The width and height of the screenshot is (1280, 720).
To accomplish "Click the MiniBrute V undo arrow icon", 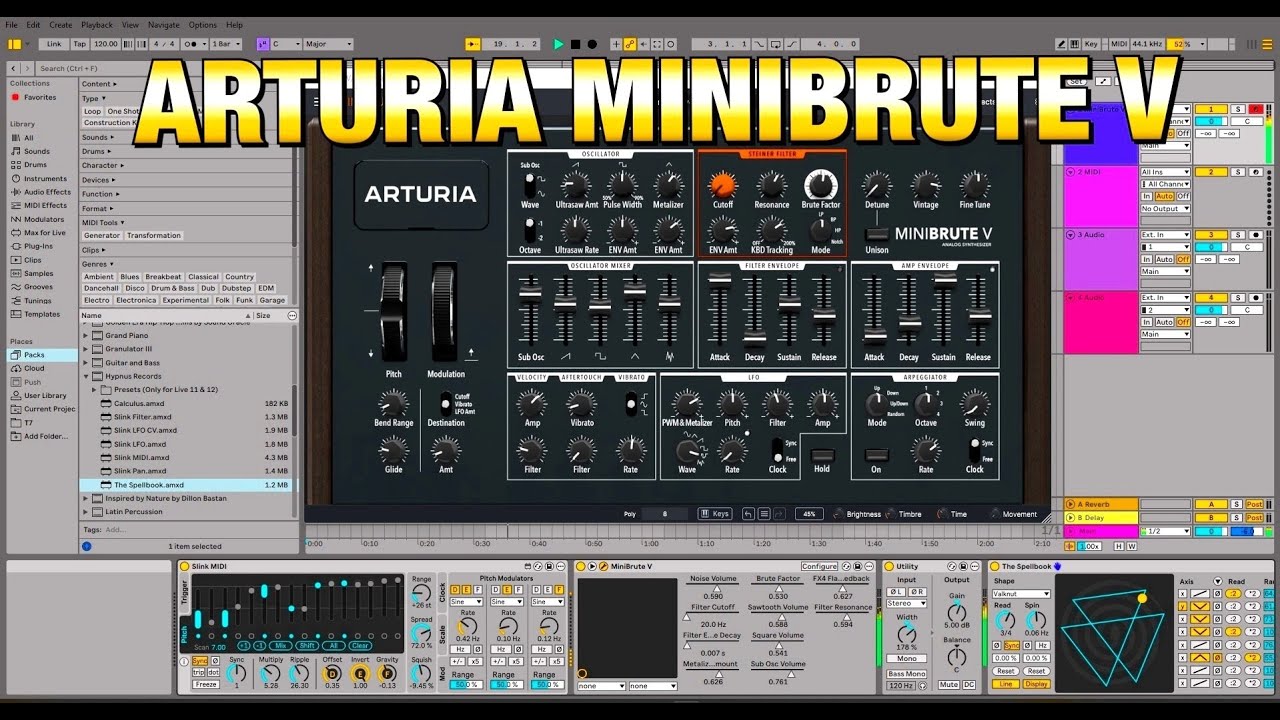I will pos(748,514).
